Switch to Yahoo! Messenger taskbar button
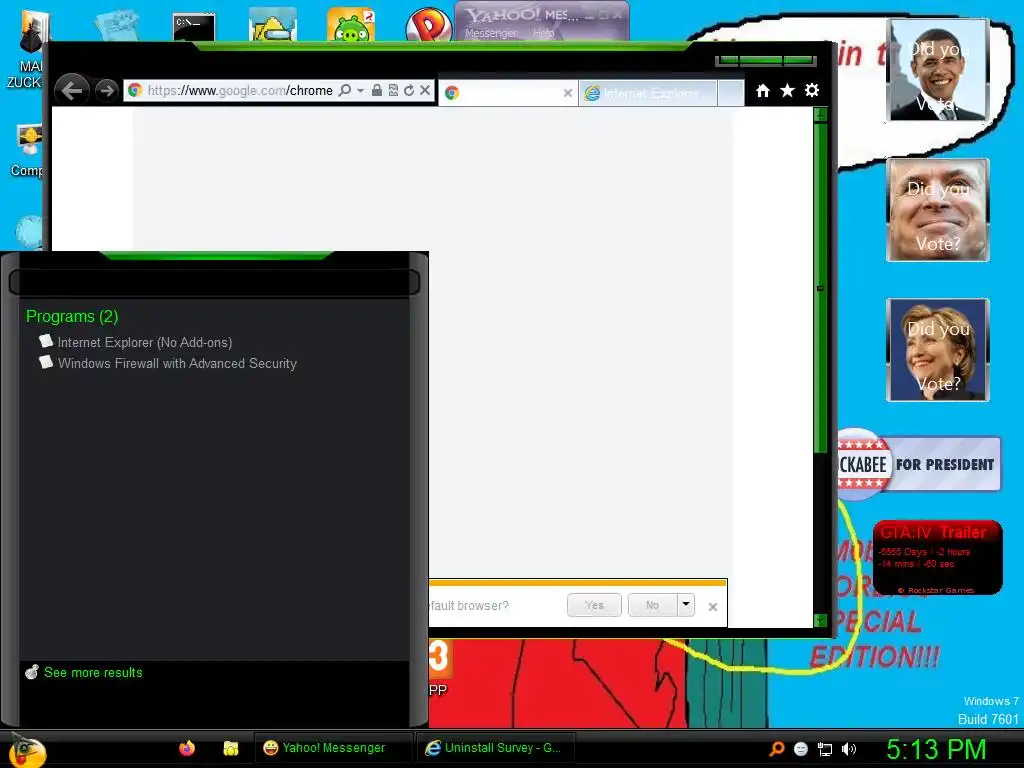Screen dimensions: 1024x768 coord(333,748)
